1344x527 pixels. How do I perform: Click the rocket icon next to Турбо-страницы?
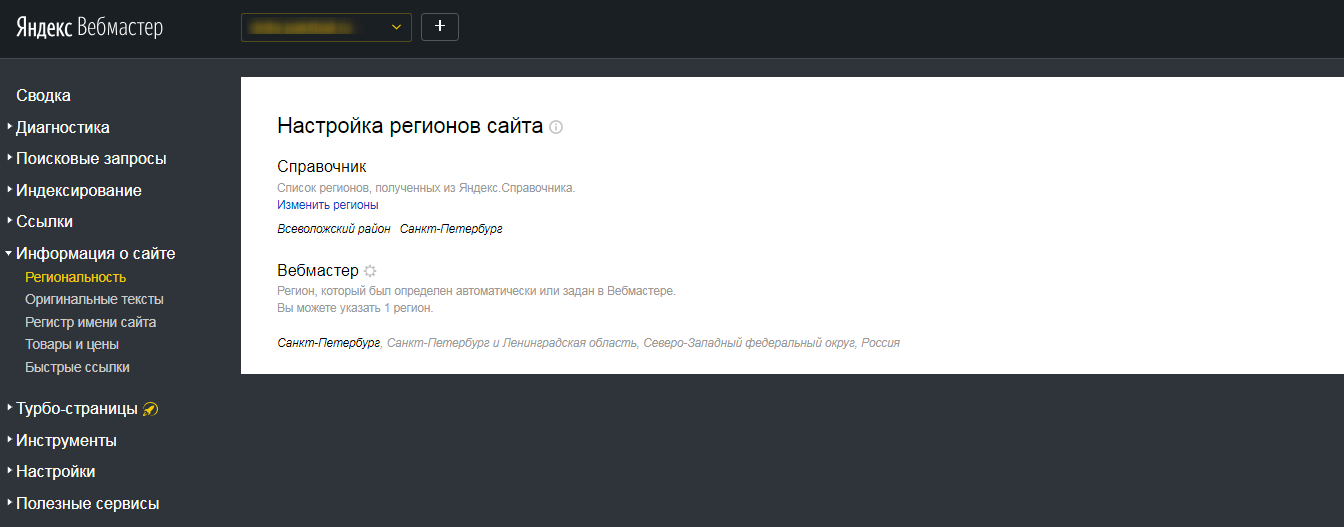(x=151, y=409)
